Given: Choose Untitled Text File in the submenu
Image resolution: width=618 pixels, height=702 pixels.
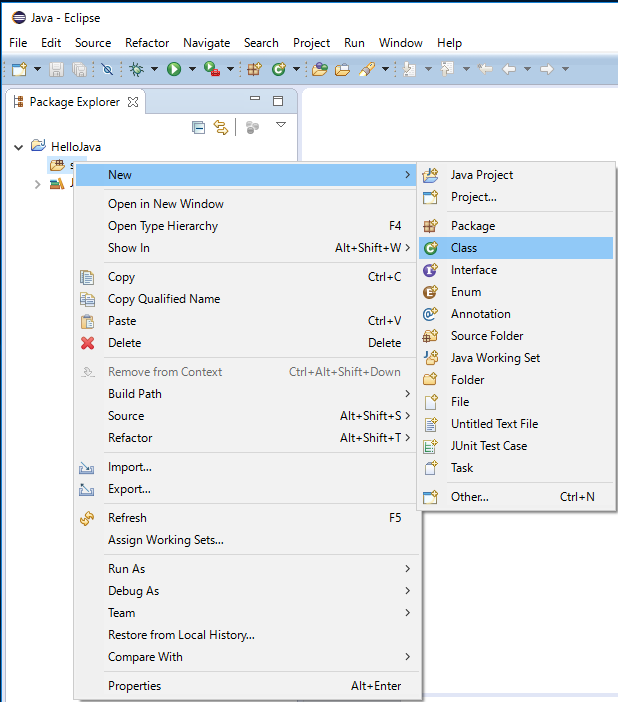Looking at the screenshot, I should pos(516,424).
